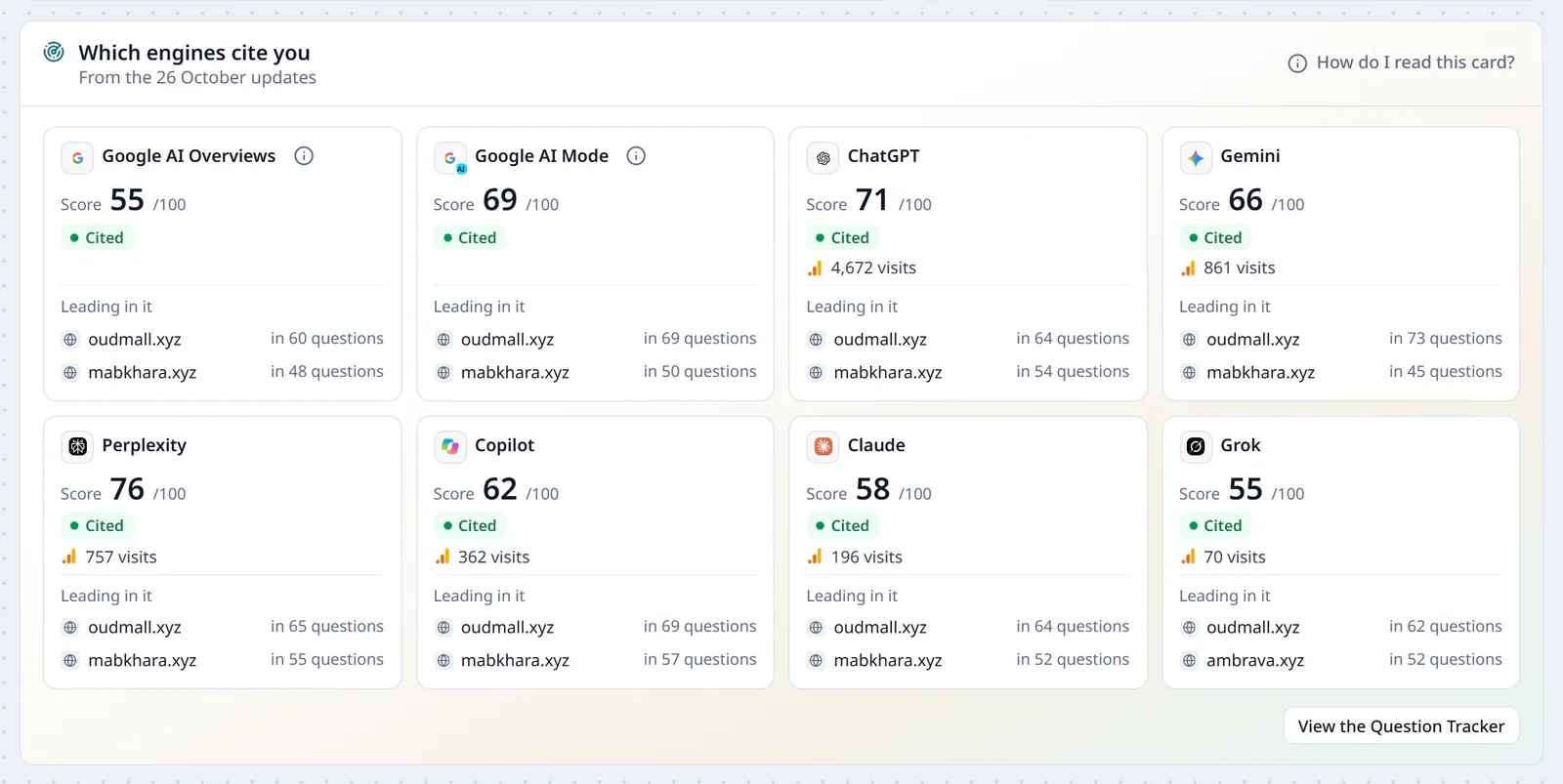Click bar chart icon next to 362 visits
Screen dimensions: 1563x784
click(443, 557)
